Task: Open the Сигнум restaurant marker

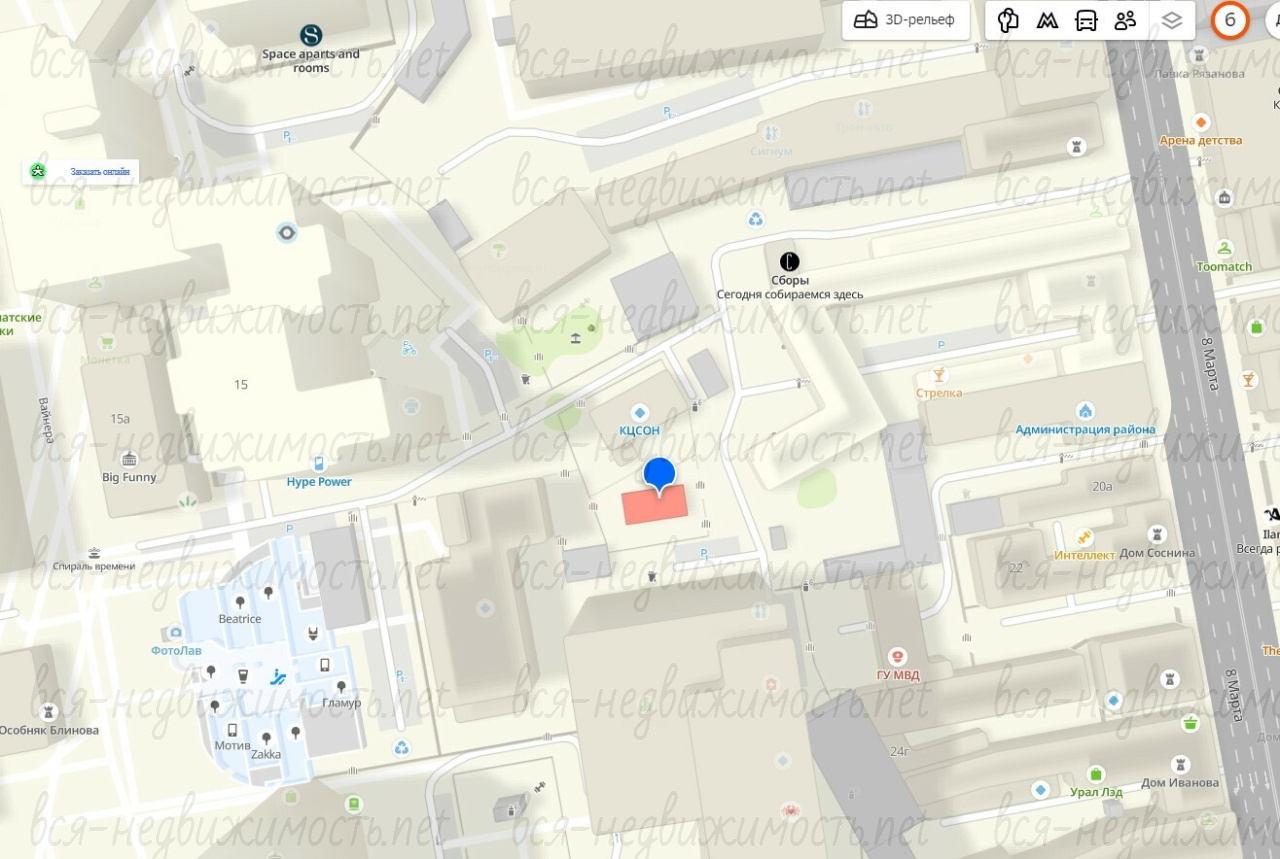Action: click(x=771, y=133)
